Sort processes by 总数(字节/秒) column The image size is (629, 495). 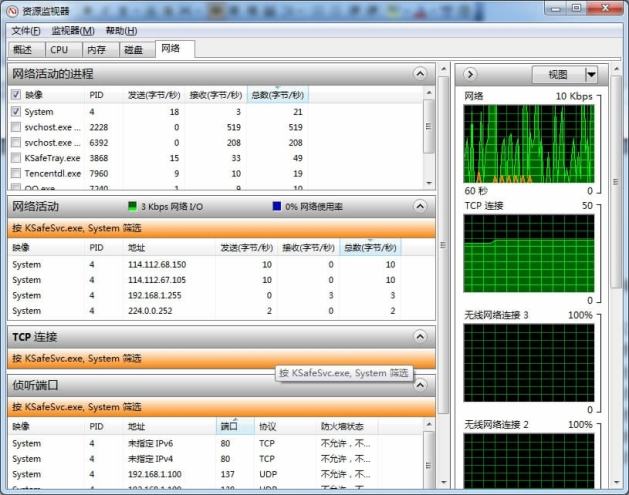click(x=278, y=95)
